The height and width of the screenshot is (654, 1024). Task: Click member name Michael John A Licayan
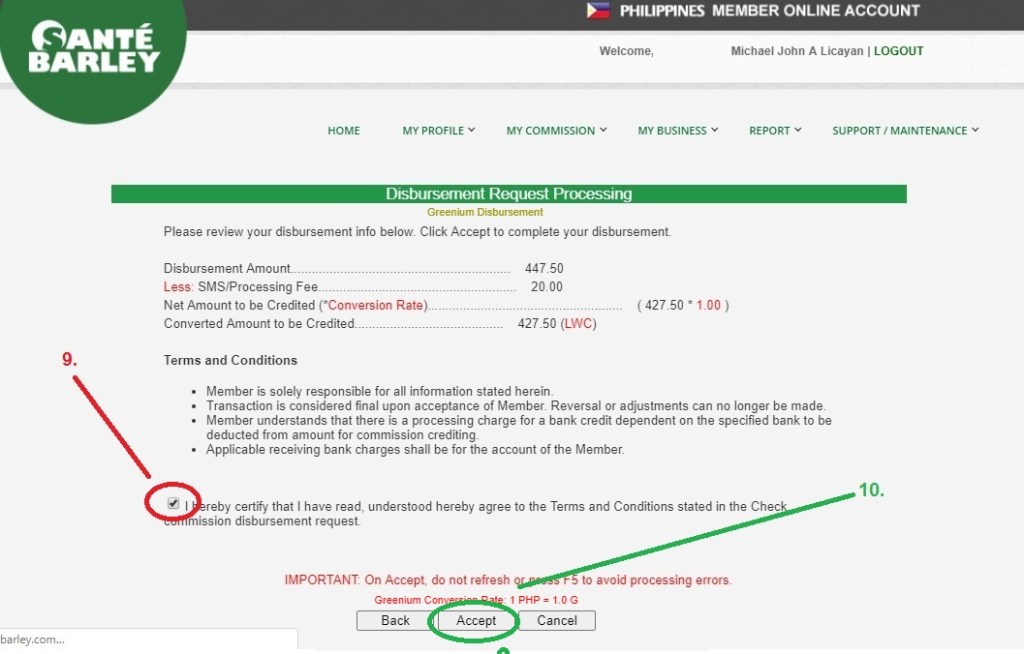pos(797,51)
